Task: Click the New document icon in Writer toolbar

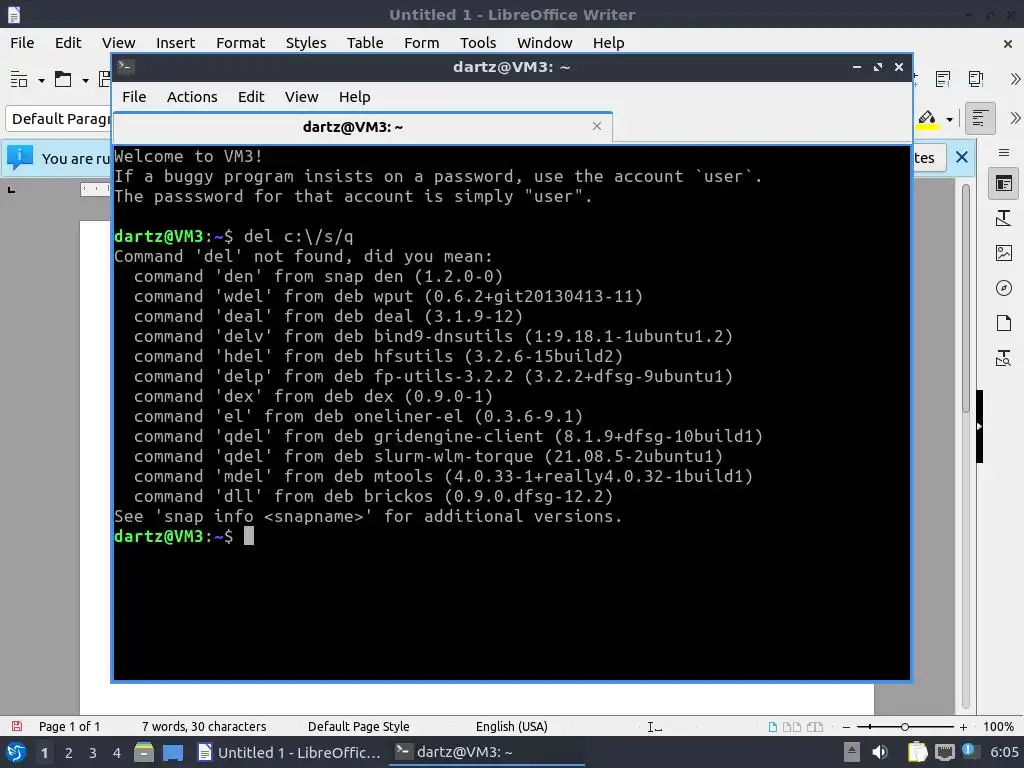Action: (19, 80)
